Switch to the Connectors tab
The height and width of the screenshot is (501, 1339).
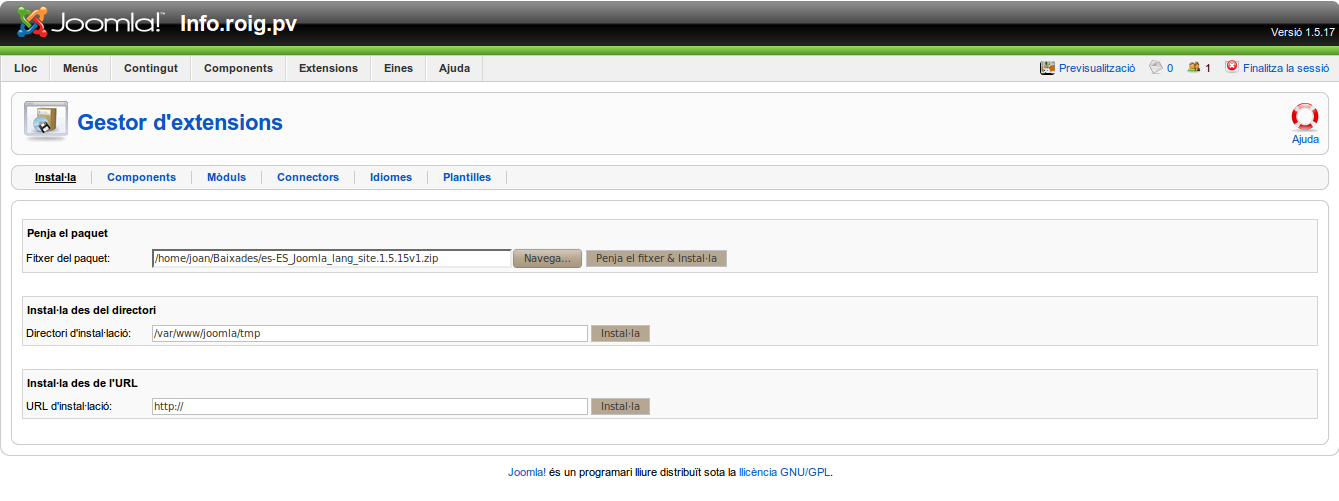pyautogui.click(x=308, y=177)
